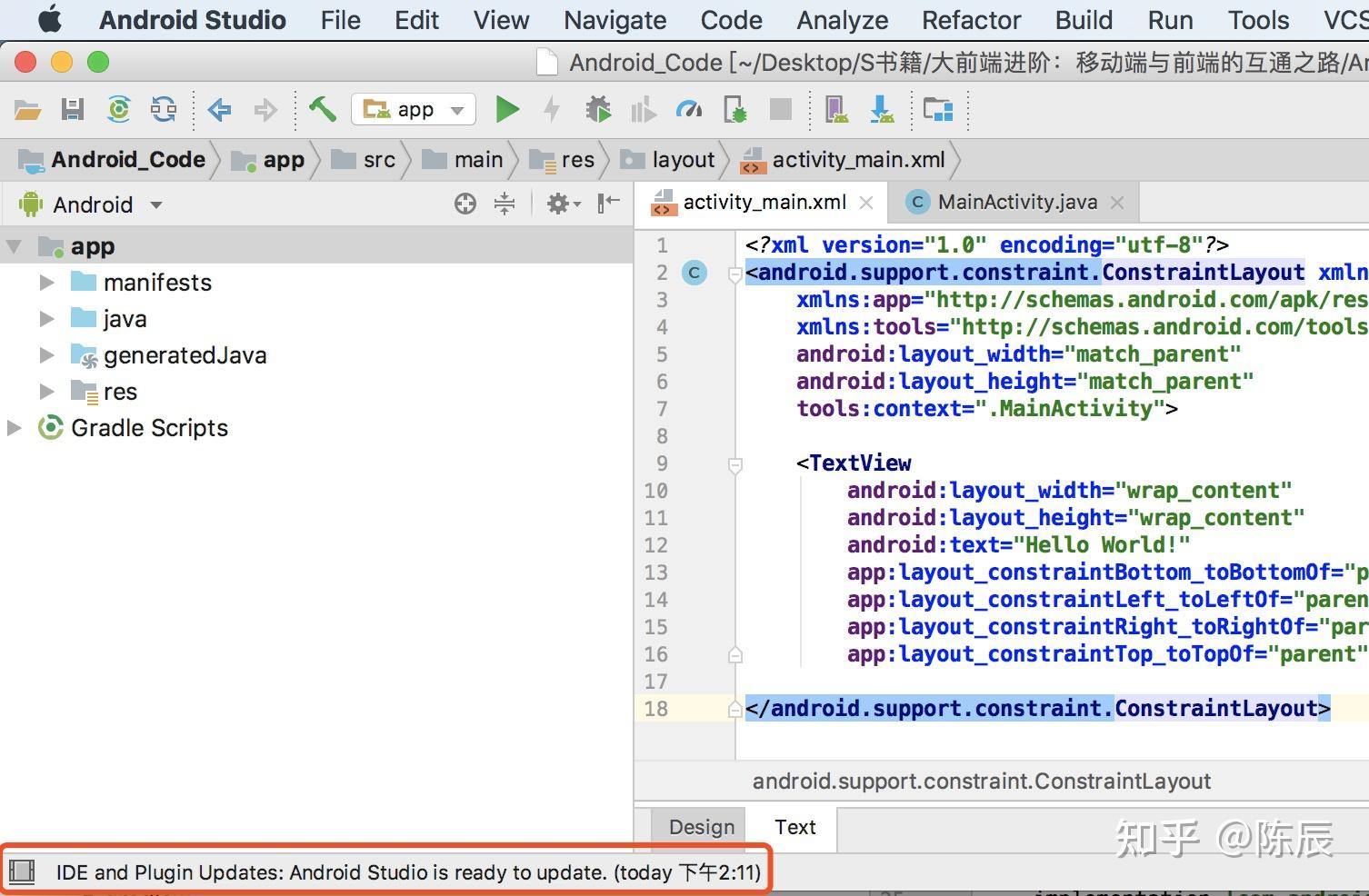Click the layout breadcrumb in navigation bar

683,160
